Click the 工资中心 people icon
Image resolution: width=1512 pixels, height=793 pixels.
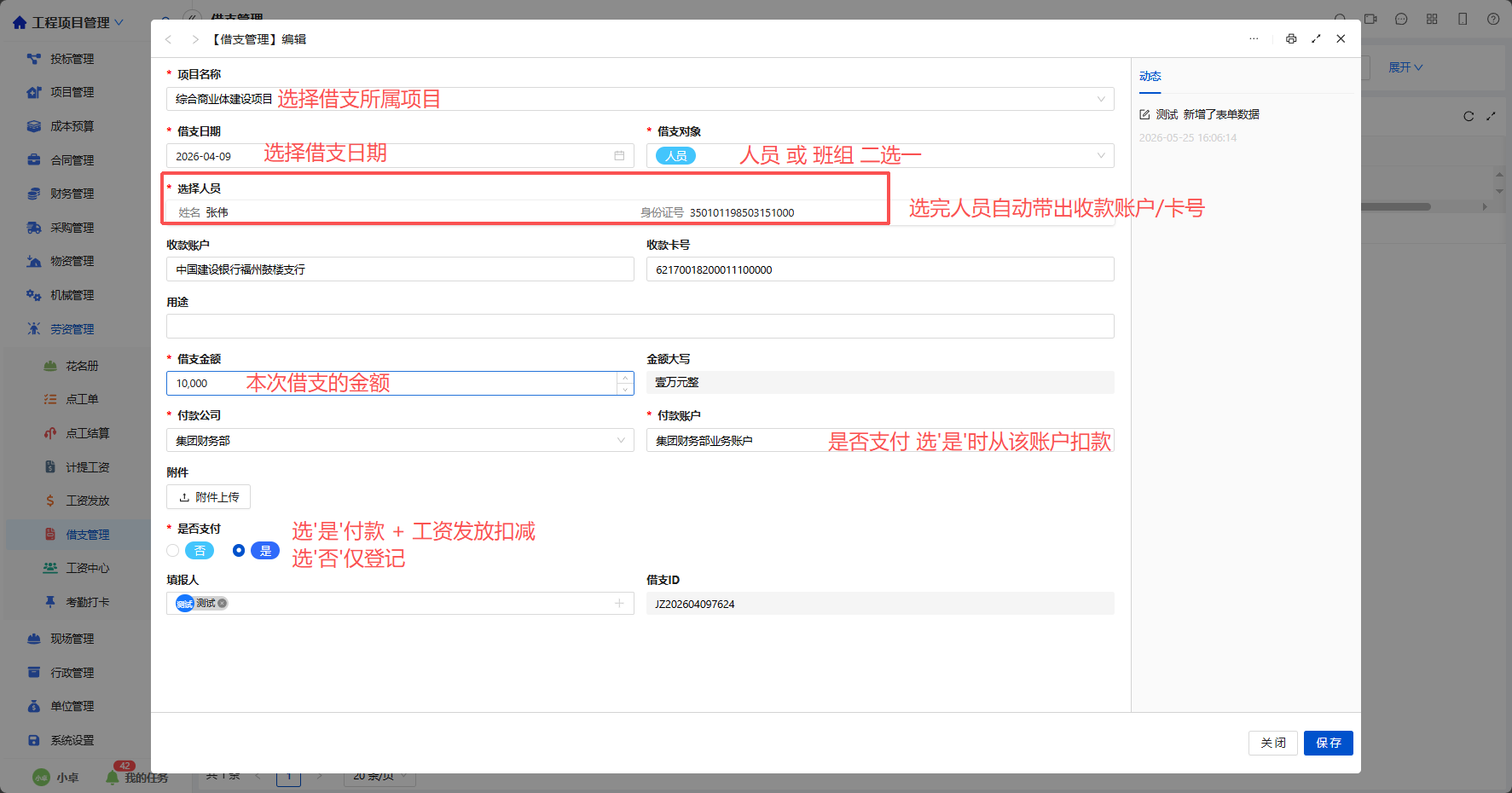(50, 568)
